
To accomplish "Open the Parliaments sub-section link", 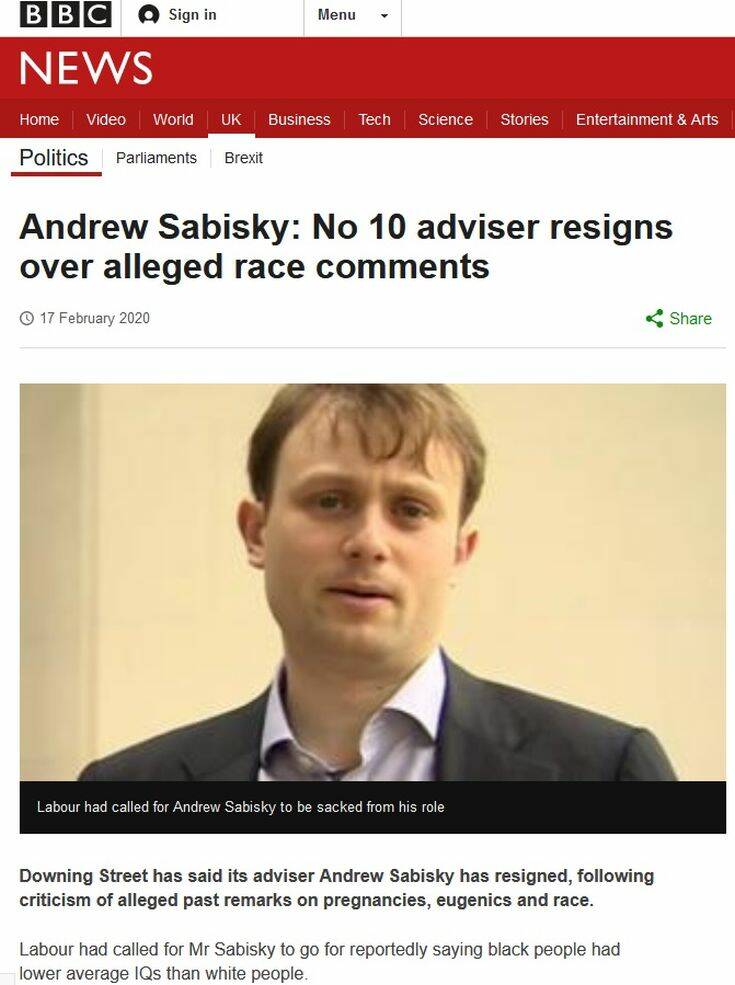I will 156,158.
